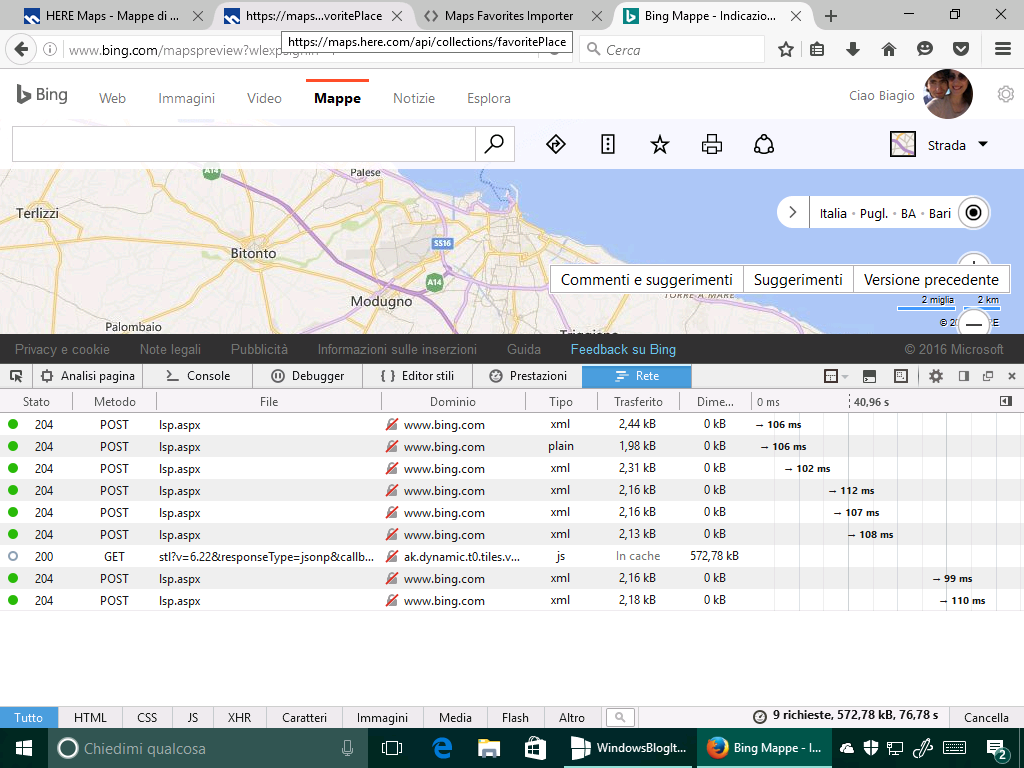1024x768 pixels.
Task: Switch to the Console devtools tab
Action: (198, 376)
